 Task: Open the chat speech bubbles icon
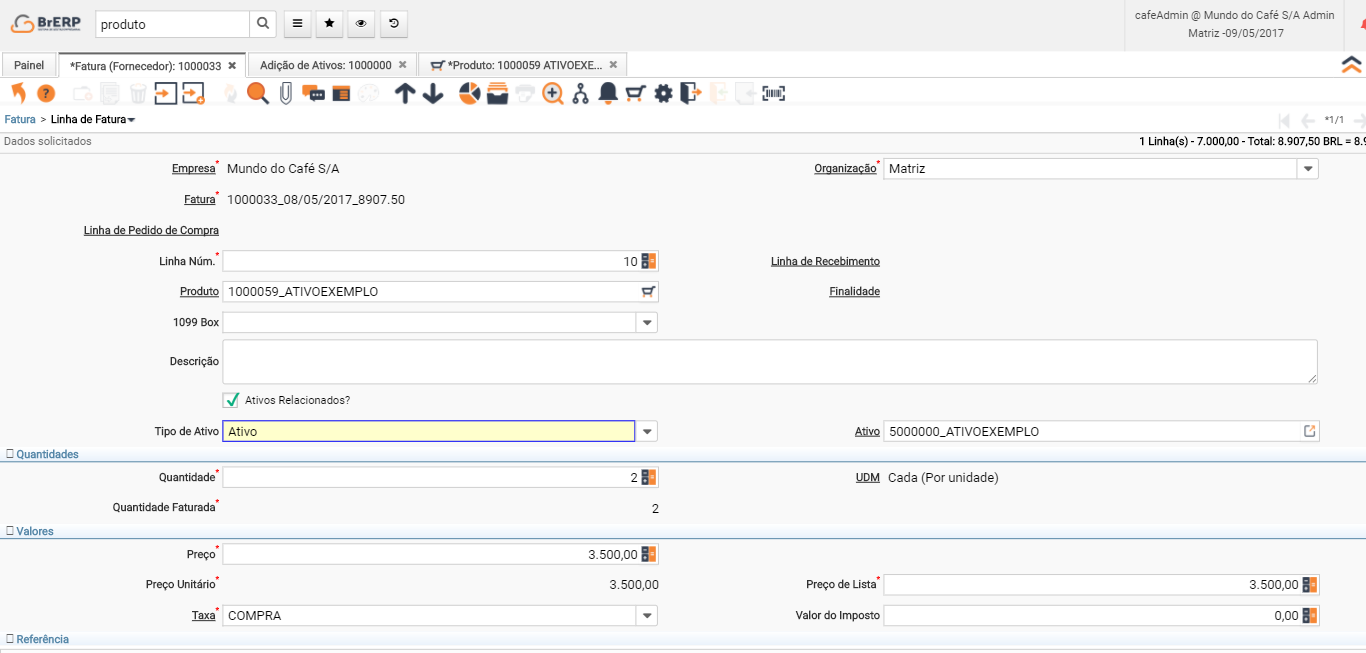[313, 94]
